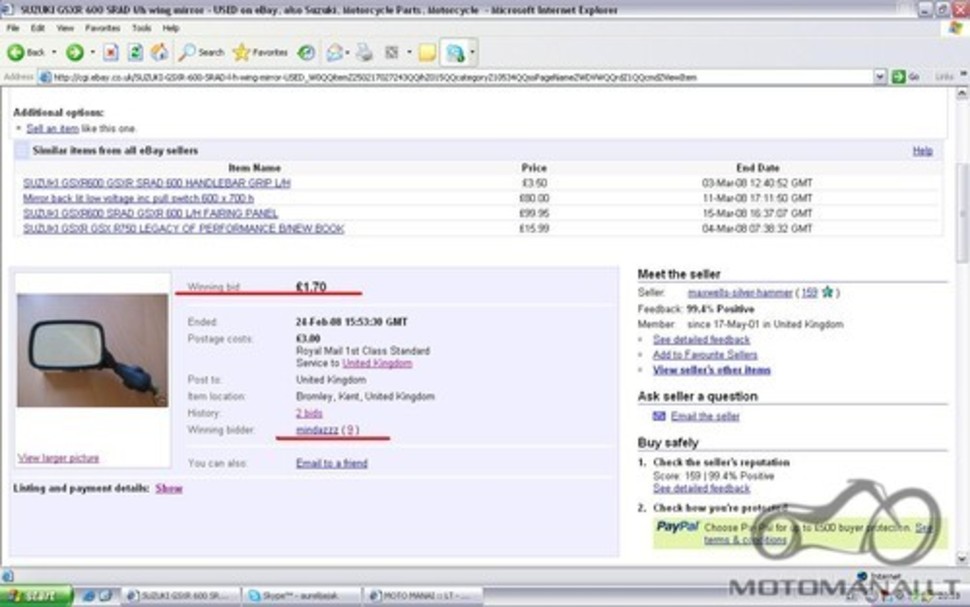Screen dimensions: 970x607
Task: Open the View menu
Action: [65, 28]
